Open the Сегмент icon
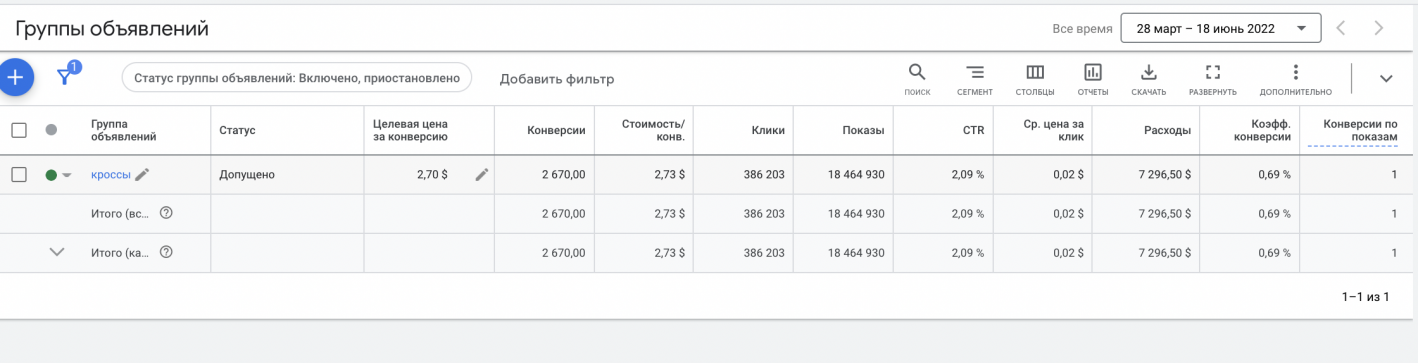 click(974, 73)
